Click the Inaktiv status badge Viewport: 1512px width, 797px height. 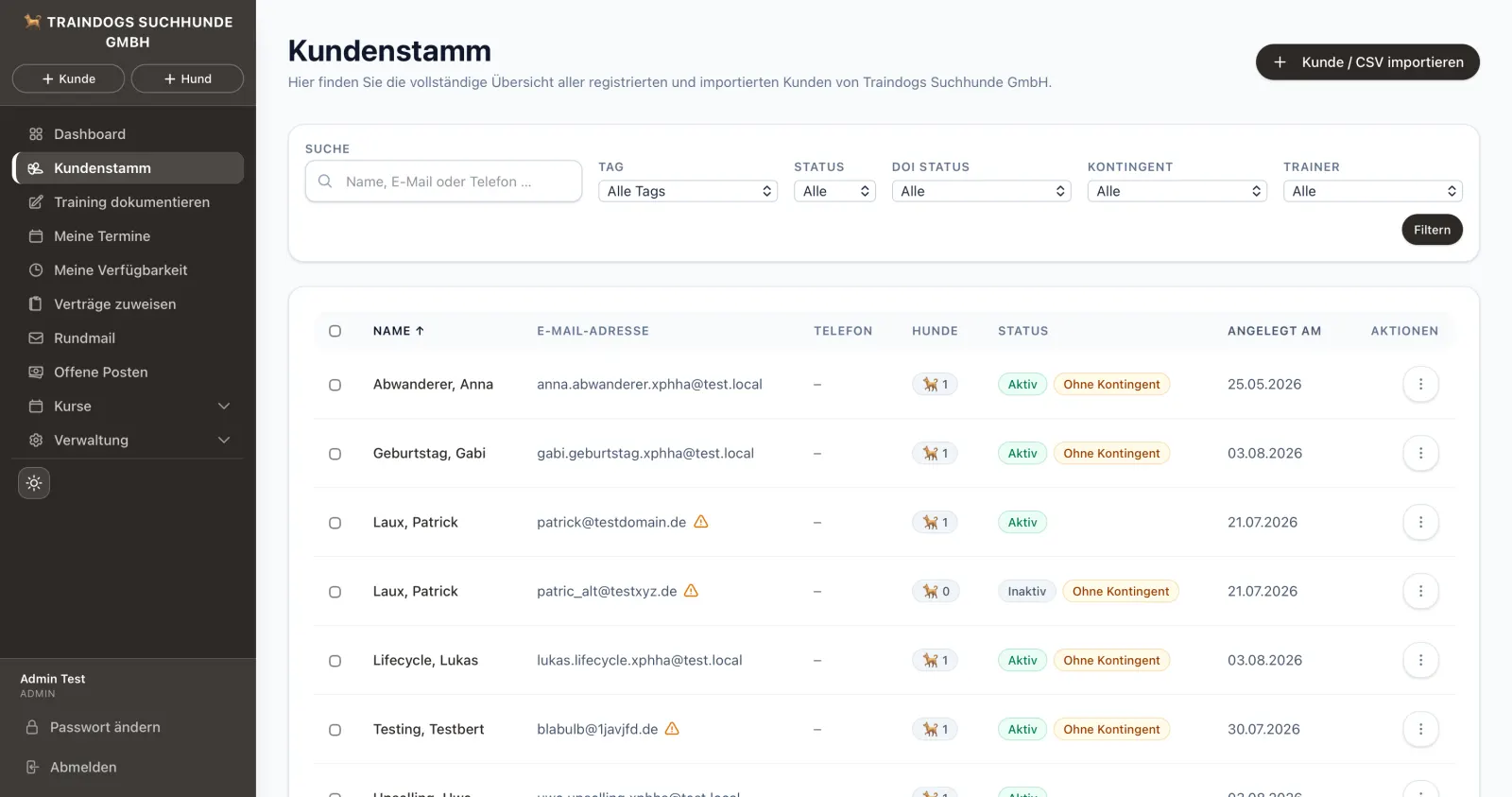1026,591
